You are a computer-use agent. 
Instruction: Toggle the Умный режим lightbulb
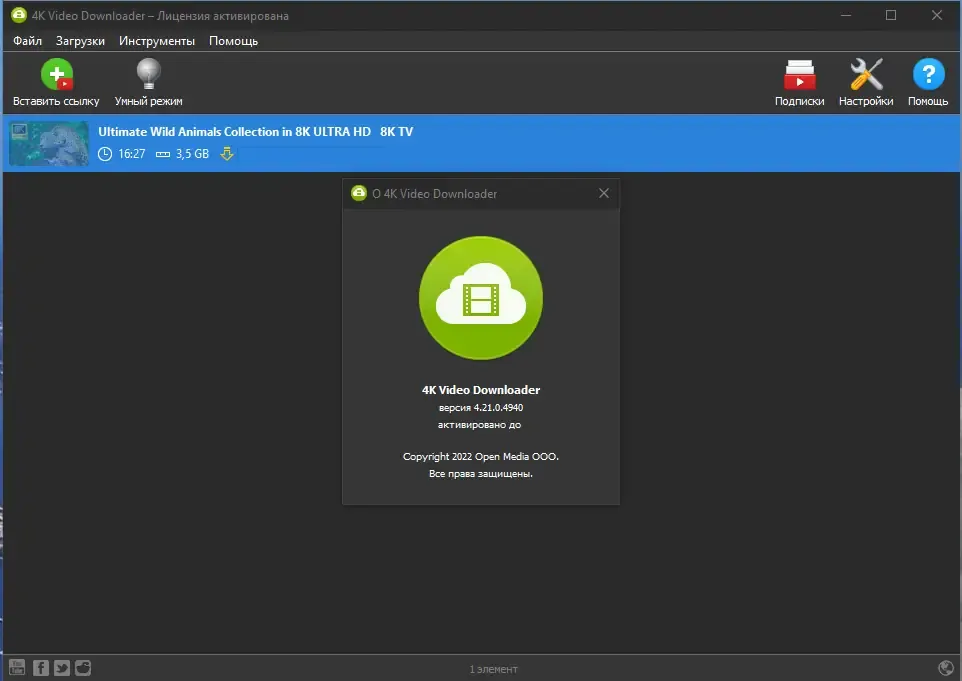coord(148,74)
